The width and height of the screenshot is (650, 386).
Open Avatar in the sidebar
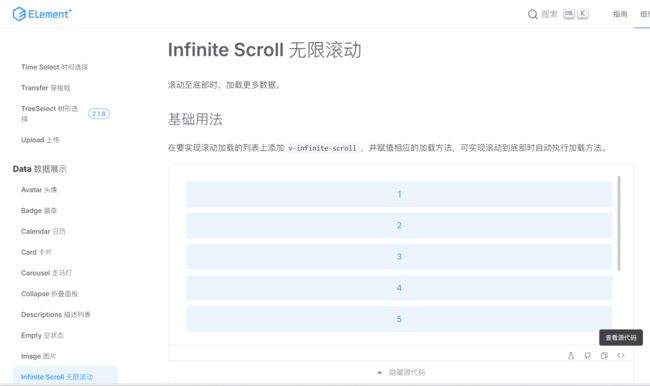pos(39,189)
